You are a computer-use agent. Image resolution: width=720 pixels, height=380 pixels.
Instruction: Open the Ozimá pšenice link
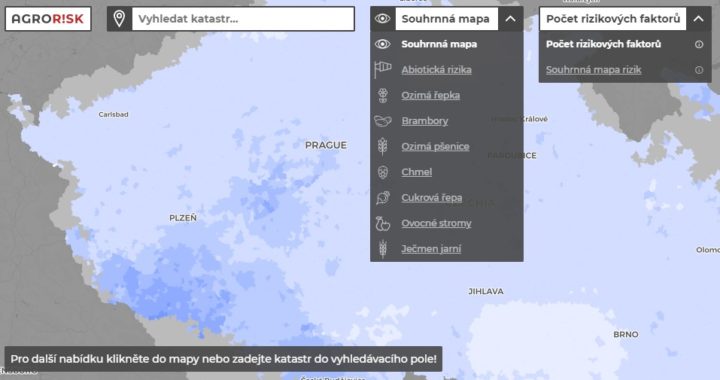(x=435, y=146)
